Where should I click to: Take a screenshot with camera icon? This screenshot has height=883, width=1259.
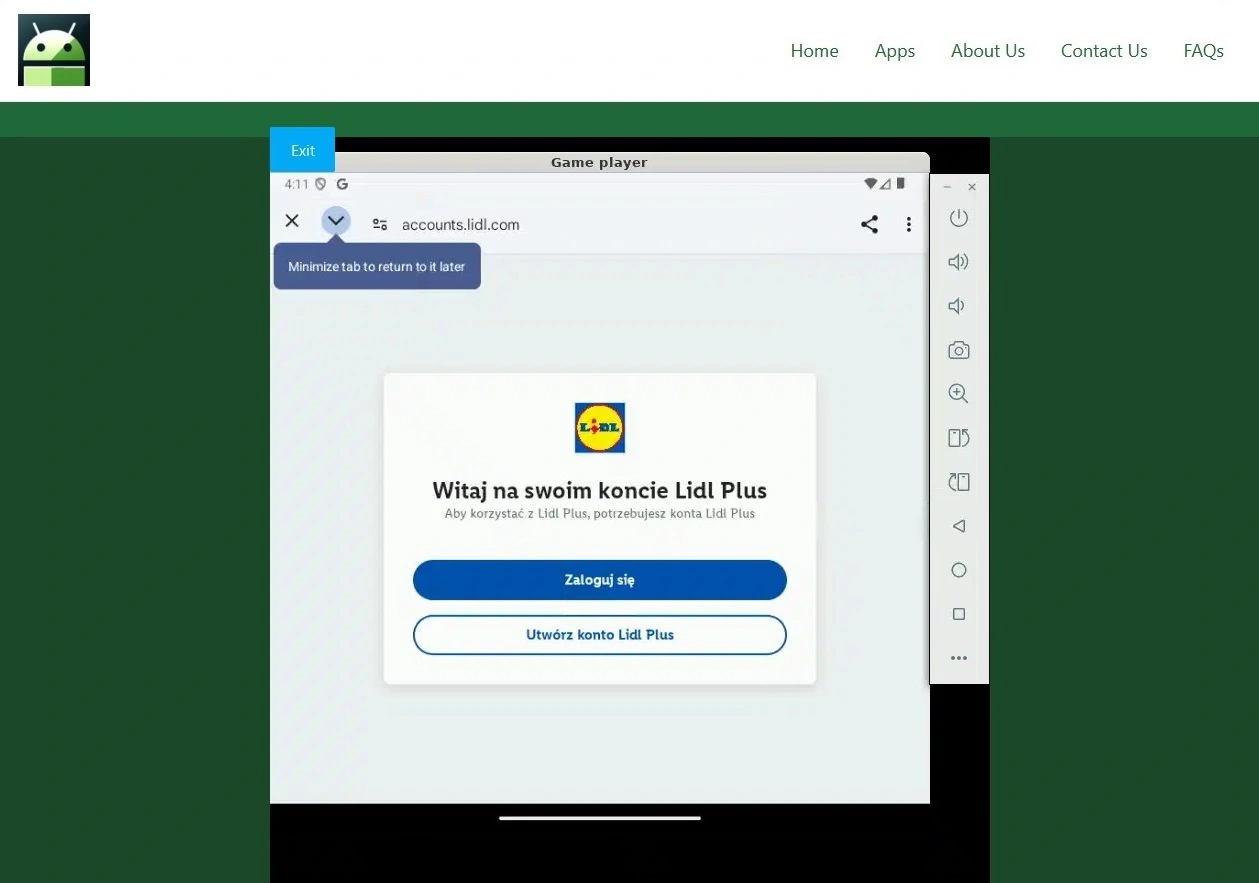pos(958,350)
